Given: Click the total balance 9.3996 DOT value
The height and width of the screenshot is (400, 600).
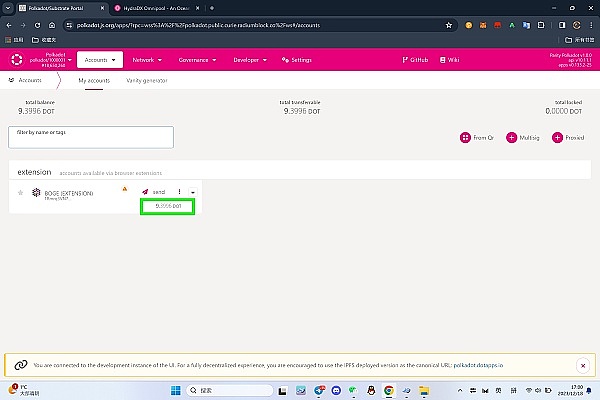Looking at the screenshot, I should (x=36, y=111).
